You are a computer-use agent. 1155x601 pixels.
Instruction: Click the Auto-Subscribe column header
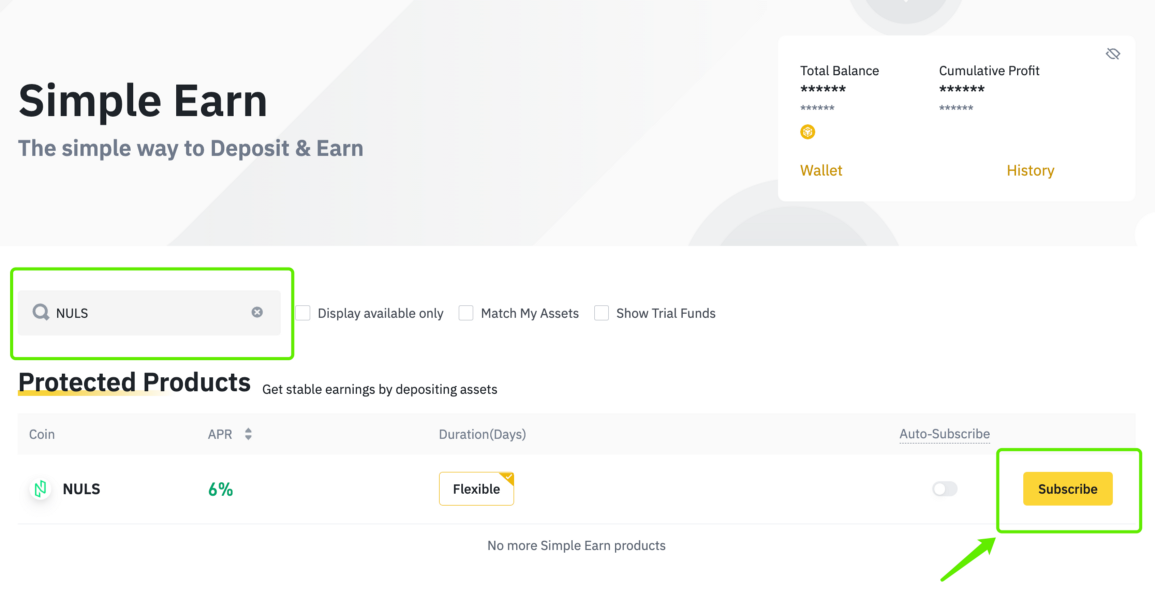(x=944, y=434)
